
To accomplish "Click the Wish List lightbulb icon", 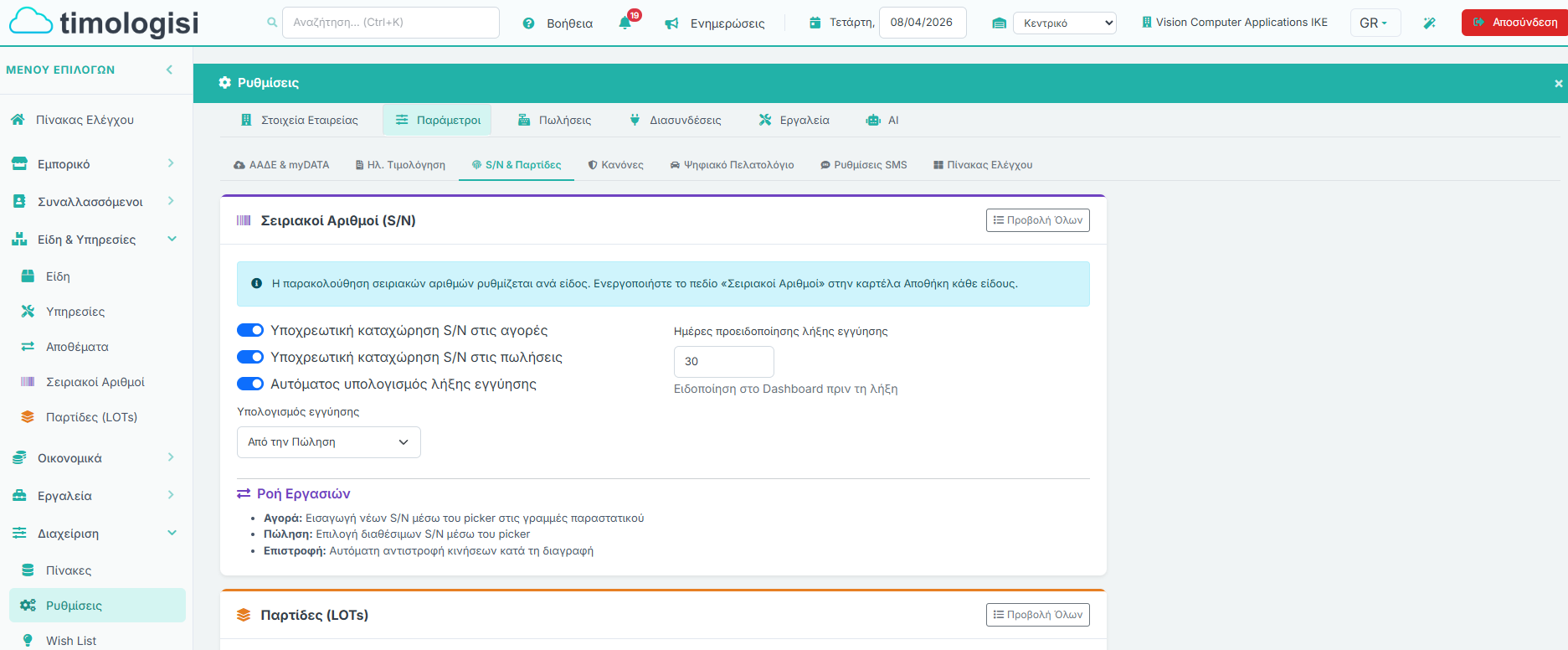I will (28, 640).
